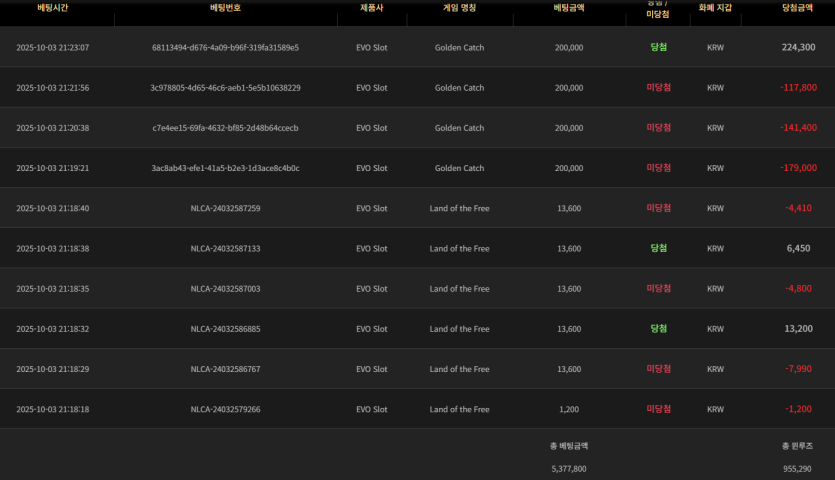Image resolution: width=835 pixels, height=480 pixels.
Task: Select bet time 2025-10-03 21:18:18
Action: [53, 409]
